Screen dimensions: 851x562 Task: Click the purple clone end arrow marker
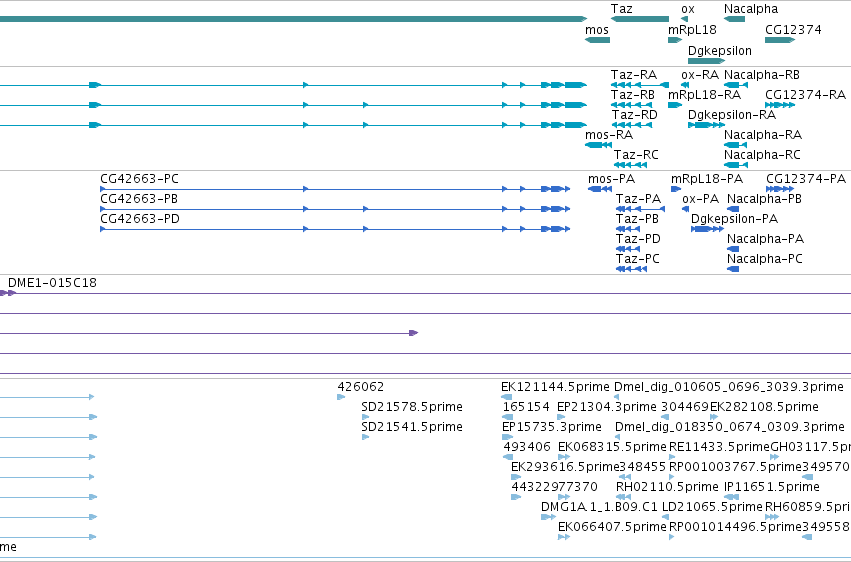414,333
